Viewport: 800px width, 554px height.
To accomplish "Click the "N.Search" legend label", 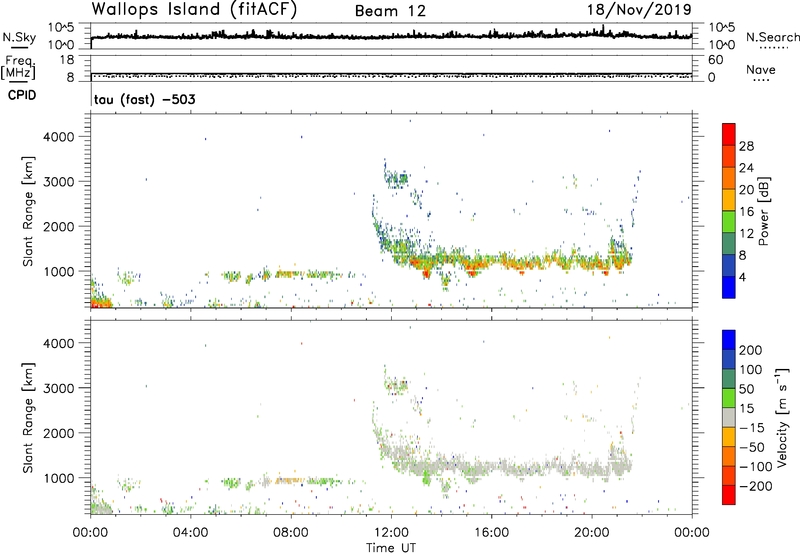I will pos(772,37).
